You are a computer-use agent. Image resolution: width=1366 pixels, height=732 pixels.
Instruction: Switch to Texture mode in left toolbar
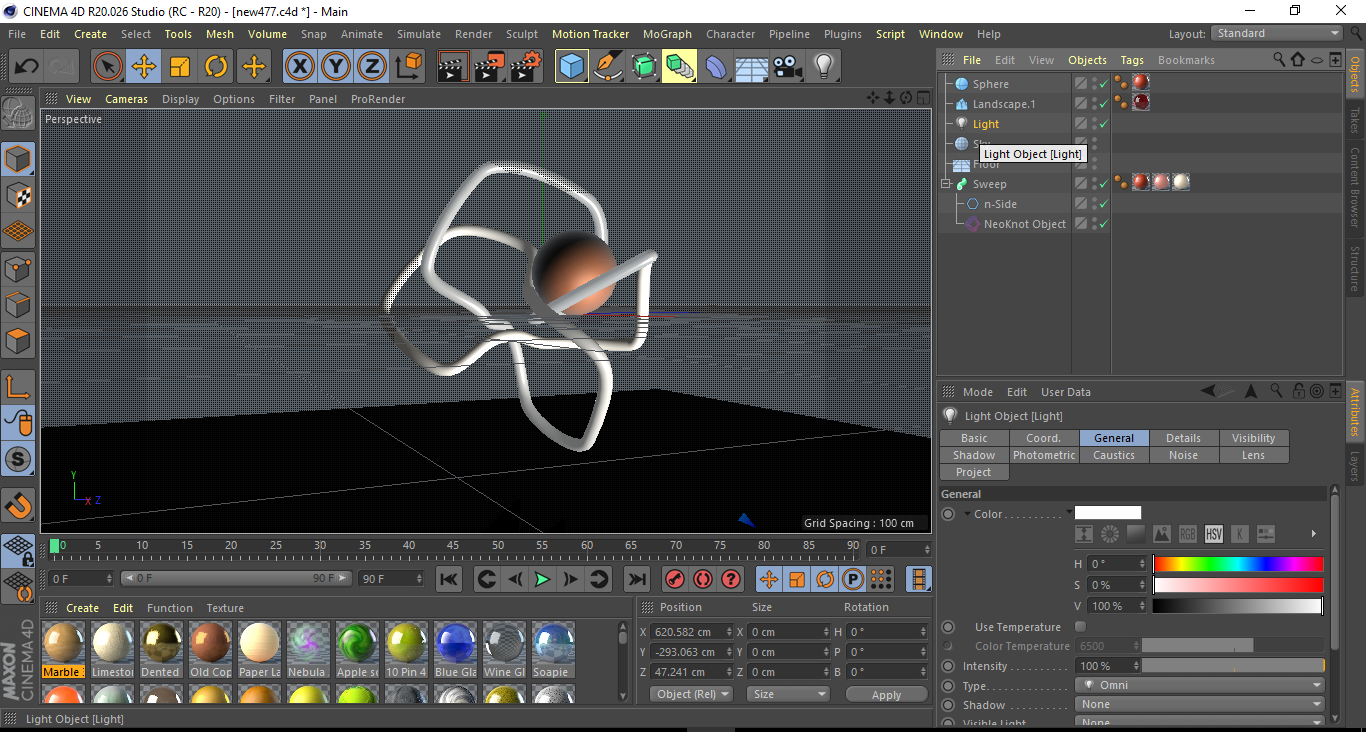tap(18, 195)
